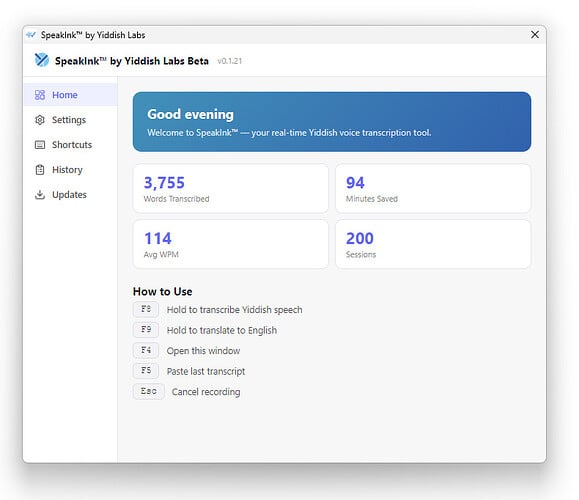Viewport: 579px width, 500px height.
Task: Click the Home grid icon in sidebar
Action: tap(40, 95)
